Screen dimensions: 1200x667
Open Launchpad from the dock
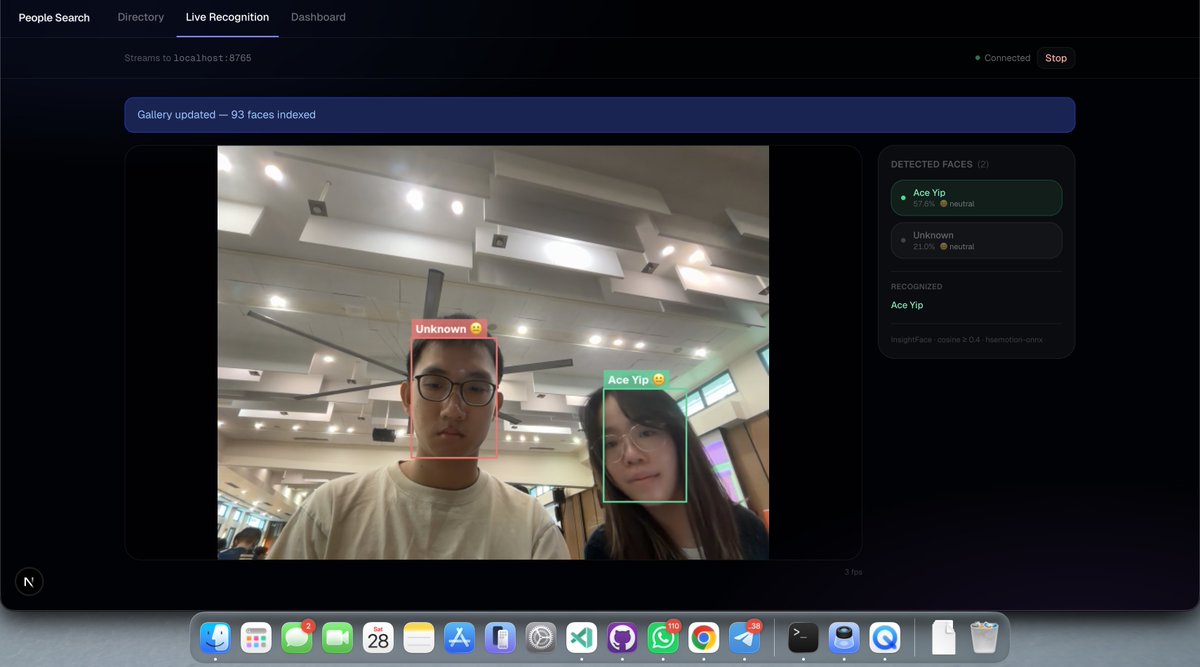[x=256, y=637]
